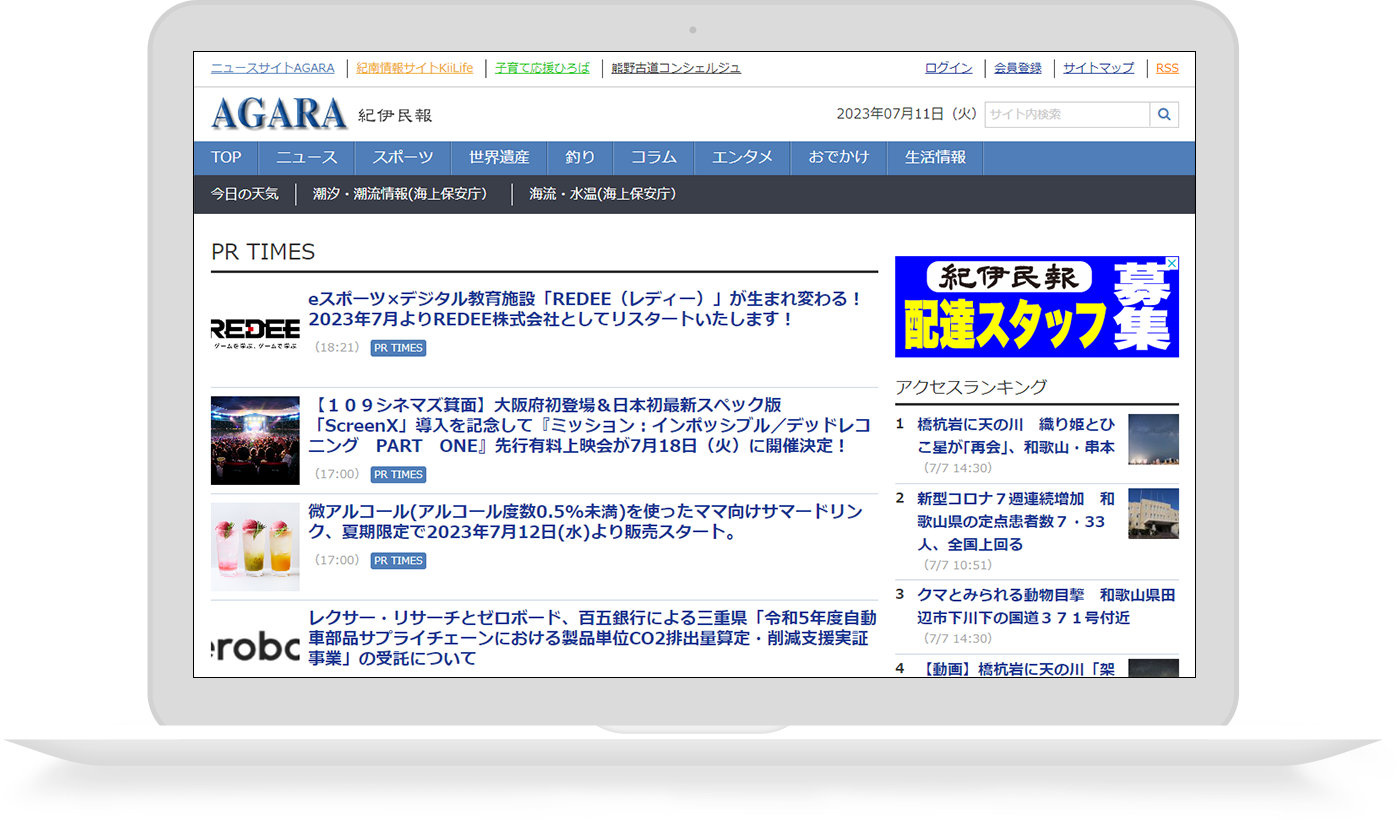Open the RSS feed link
1398x820 pixels.
coord(1167,68)
